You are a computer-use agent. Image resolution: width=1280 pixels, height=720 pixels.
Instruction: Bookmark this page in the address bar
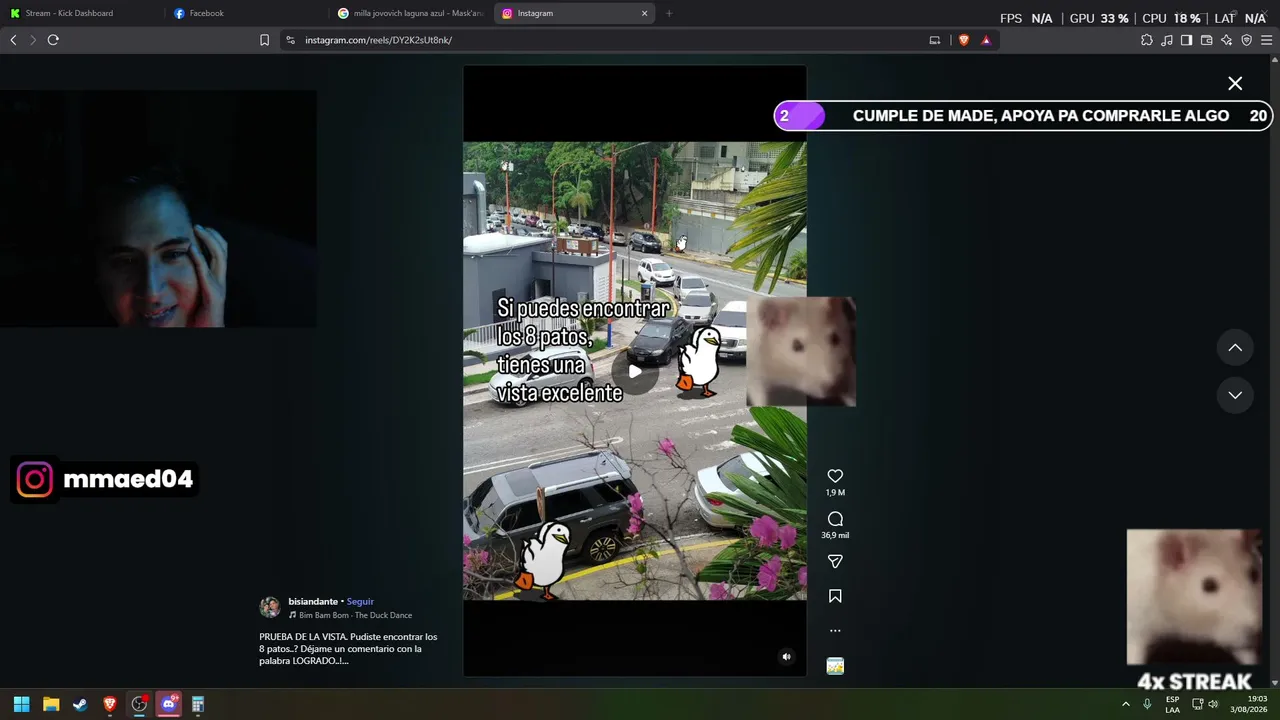coord(264,40)
